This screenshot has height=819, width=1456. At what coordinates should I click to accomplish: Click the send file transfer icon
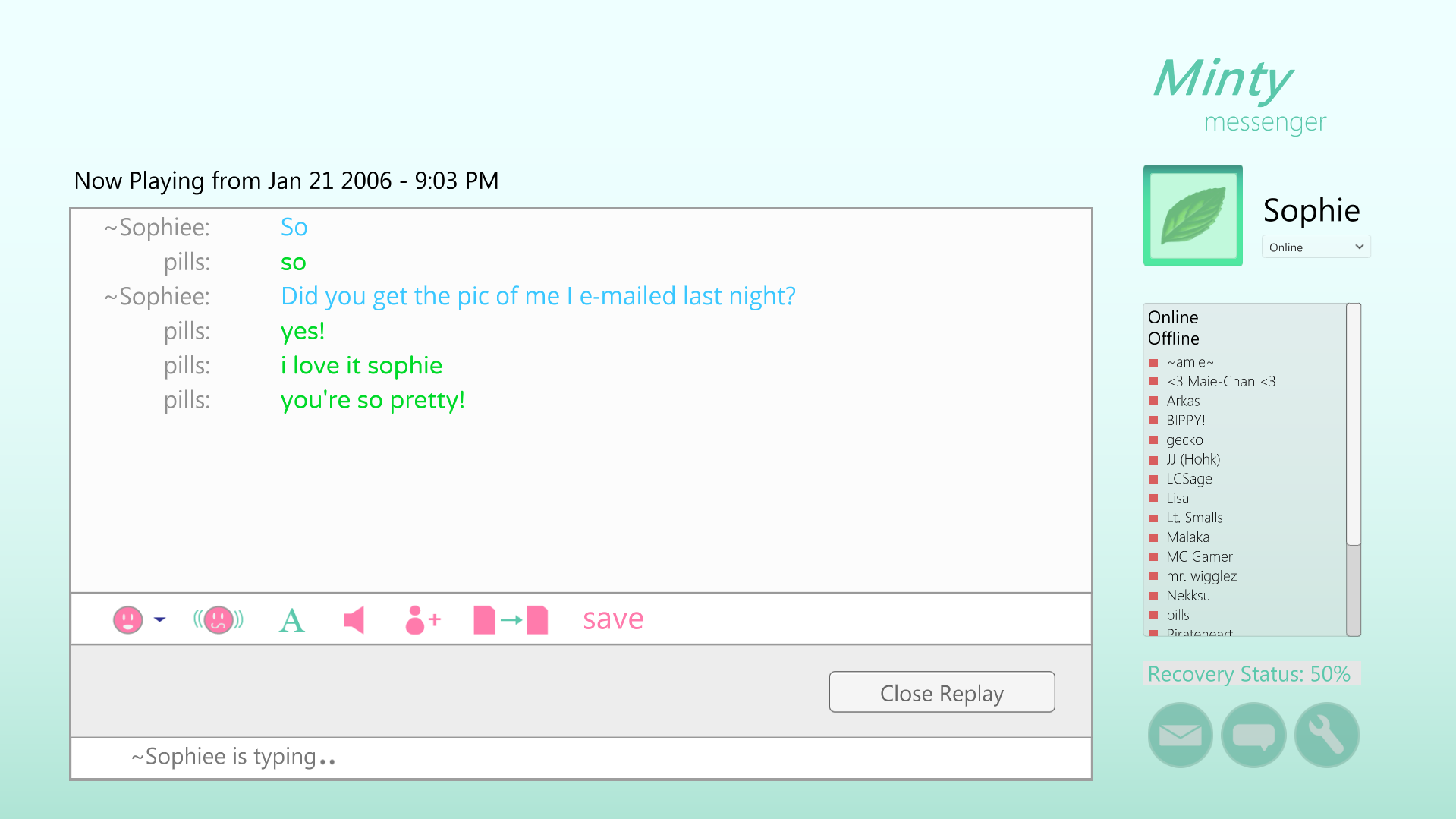[511, 620]
